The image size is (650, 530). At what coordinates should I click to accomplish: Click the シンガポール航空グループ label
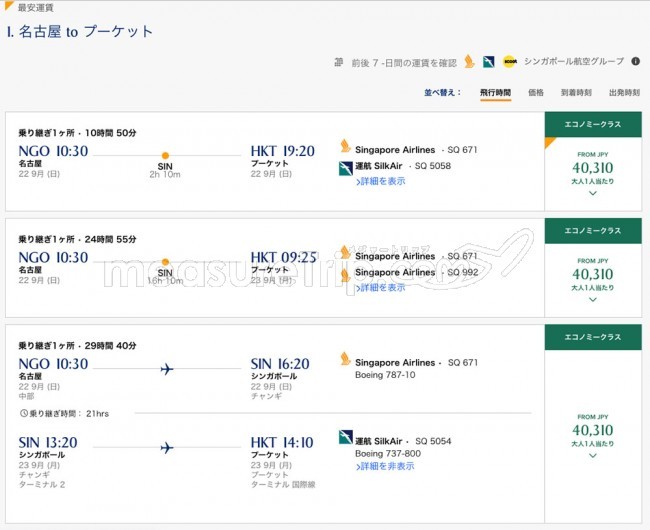click(574, 61)
